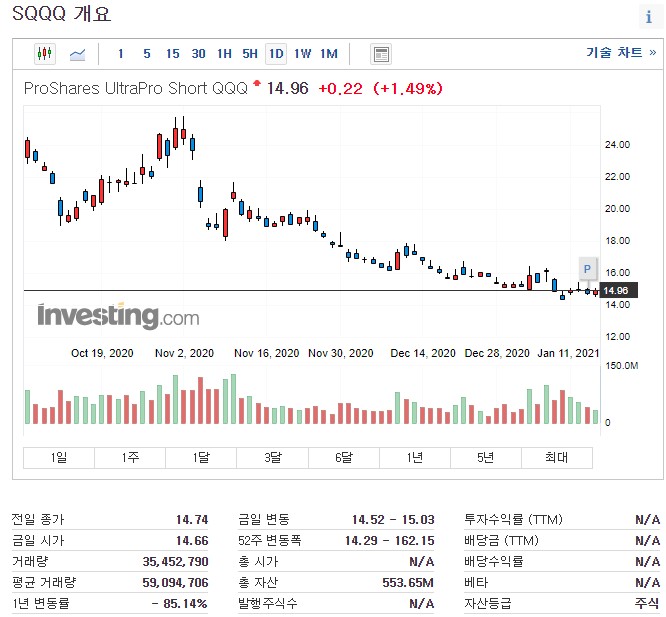Click the SQQQ 개요 heading

62,14
